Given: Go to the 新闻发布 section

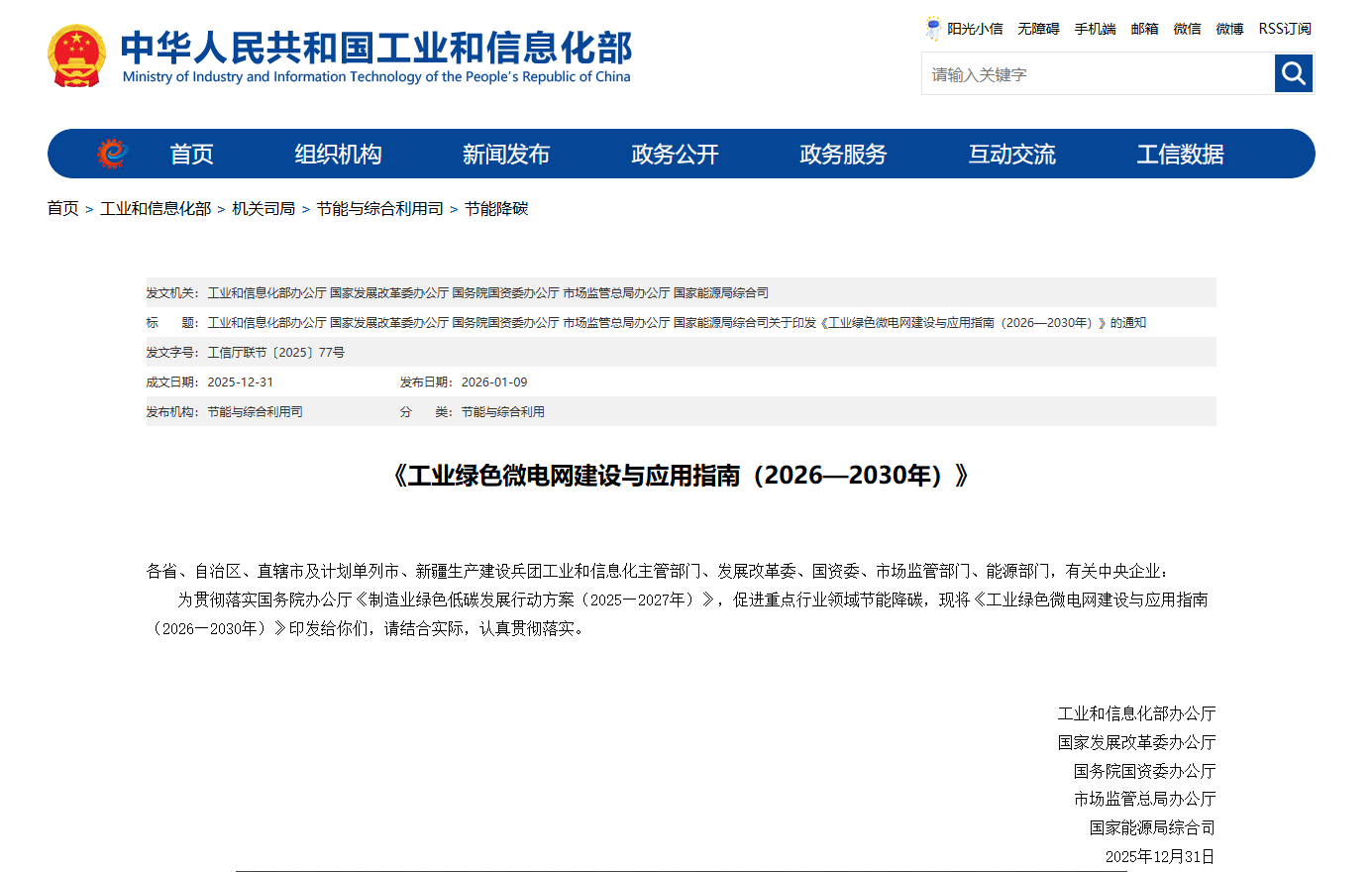Looking at the screenshot, I should coord(506,155).
